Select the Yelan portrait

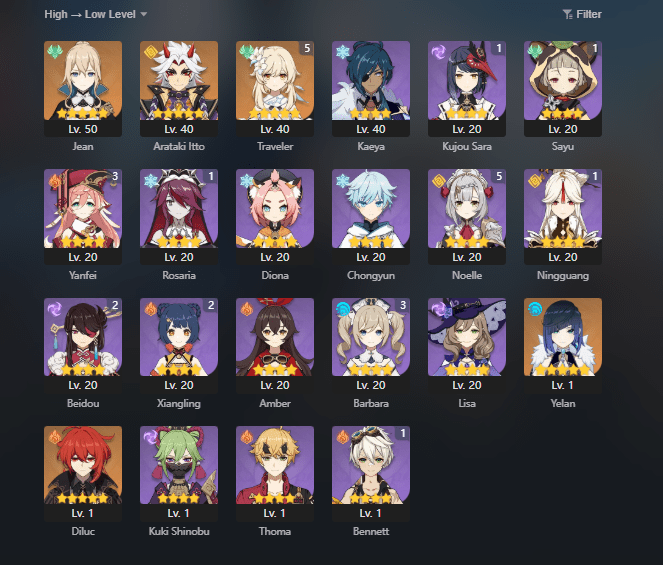pyautogui.click(x=563, y=337)
